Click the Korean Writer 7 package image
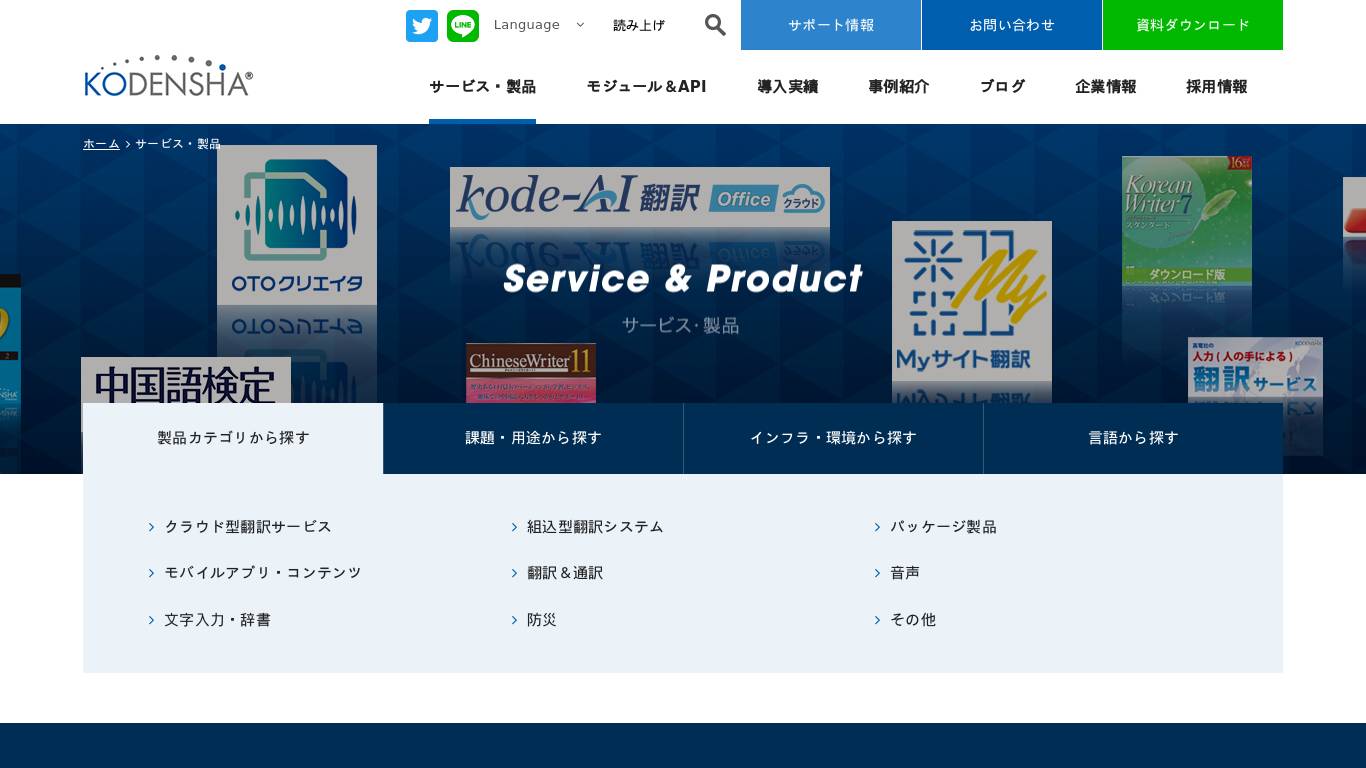This screenshot has height=768, width=1366. point(1187,220)
